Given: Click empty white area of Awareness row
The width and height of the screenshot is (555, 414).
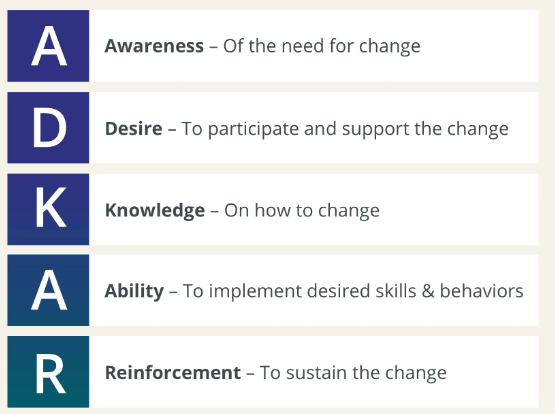Looking at the screenshot, I should tap(481, 46).
